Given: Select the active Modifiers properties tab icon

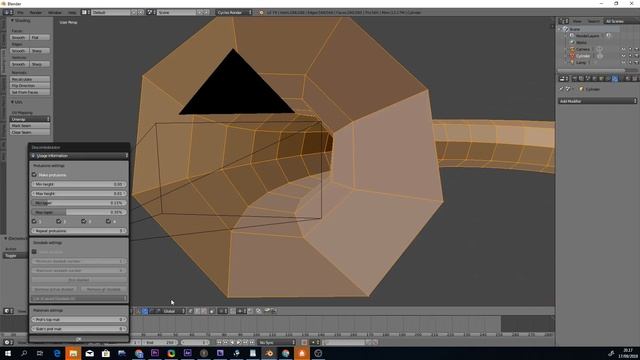Looking at the screenshot, I should (x=615, y=78).
